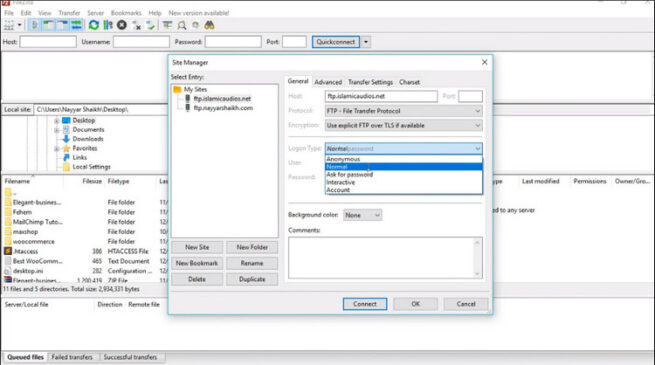Open the Bookmarks menu
The width and height of the screenshot is (655, 365).
(126, 13)
